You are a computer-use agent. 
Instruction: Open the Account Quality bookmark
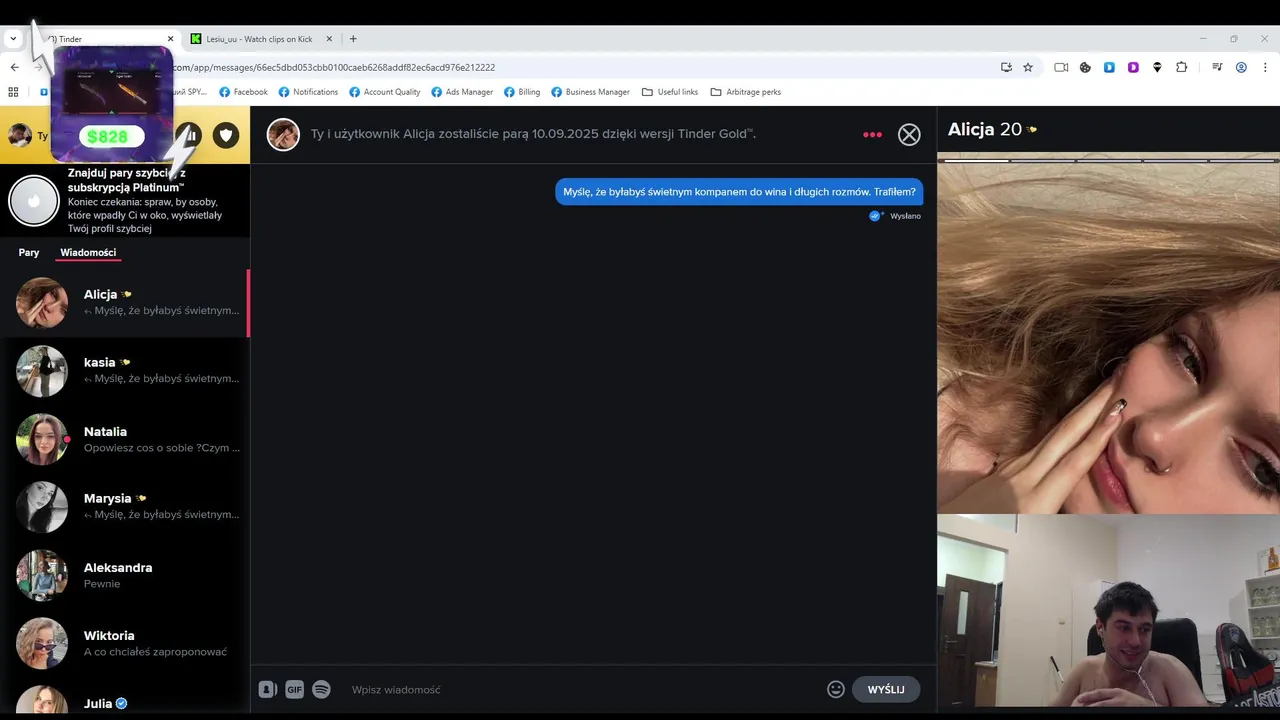point(384,92)
